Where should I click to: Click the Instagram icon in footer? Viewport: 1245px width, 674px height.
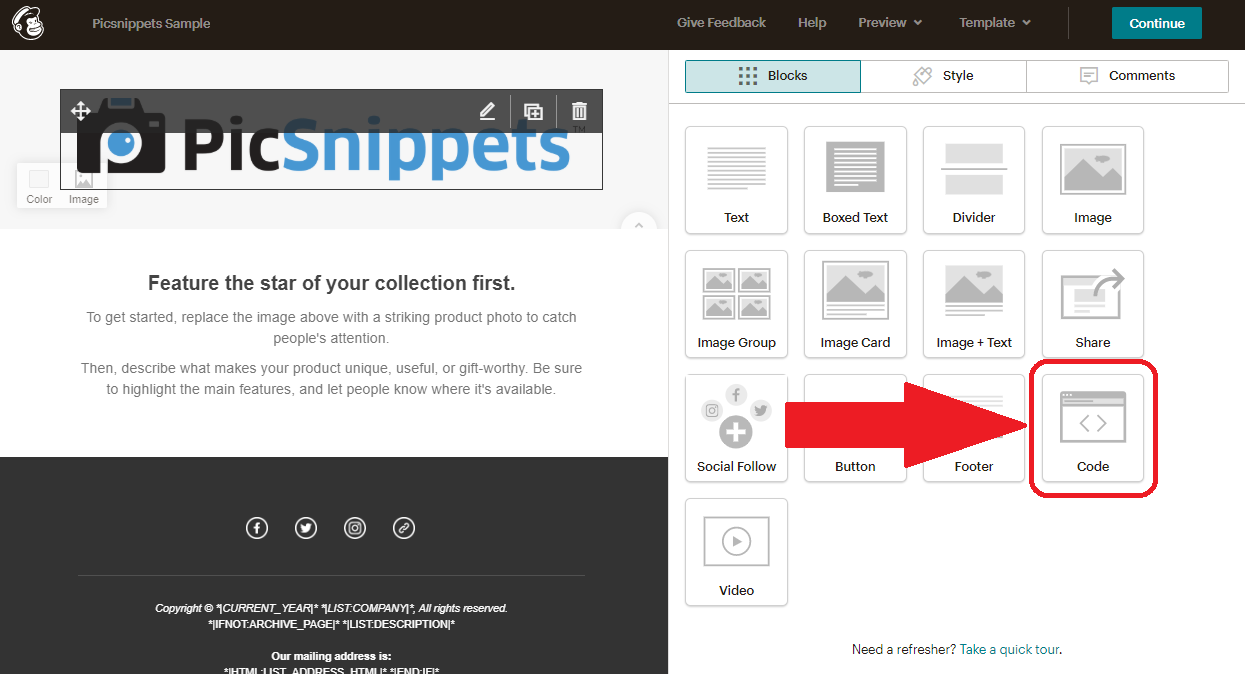[355, 528]
